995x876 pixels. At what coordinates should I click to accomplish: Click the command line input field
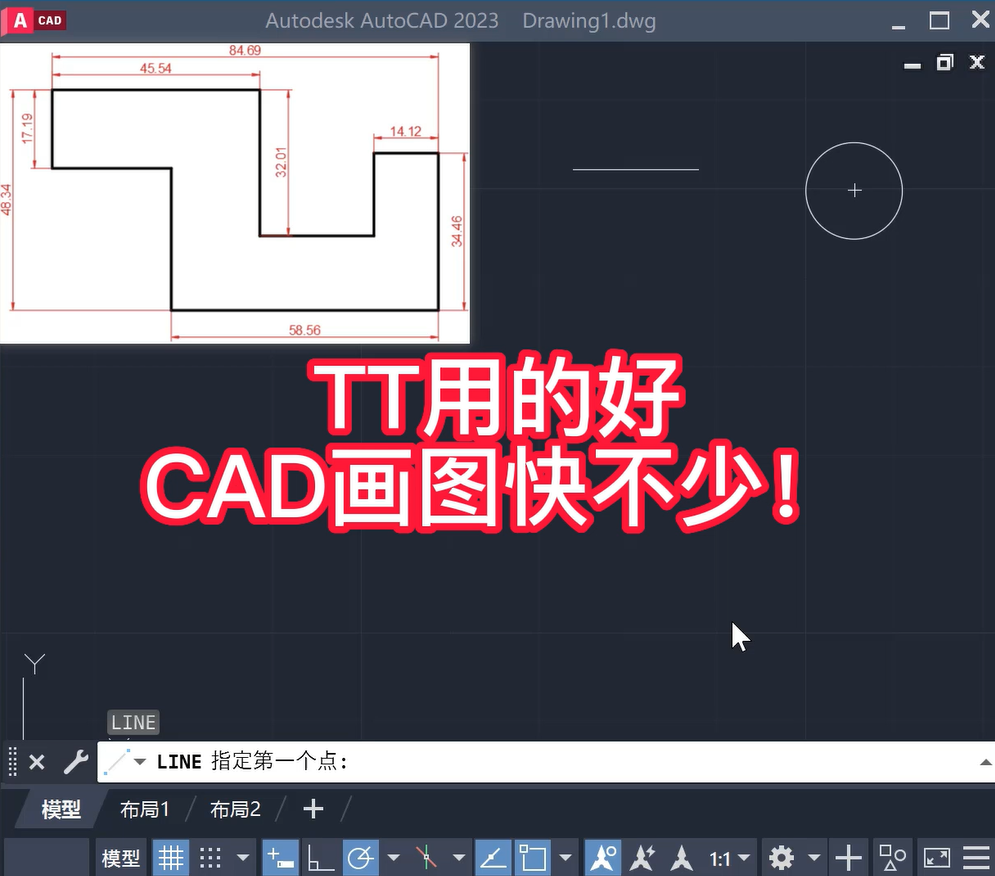click(x=546, y=761)
